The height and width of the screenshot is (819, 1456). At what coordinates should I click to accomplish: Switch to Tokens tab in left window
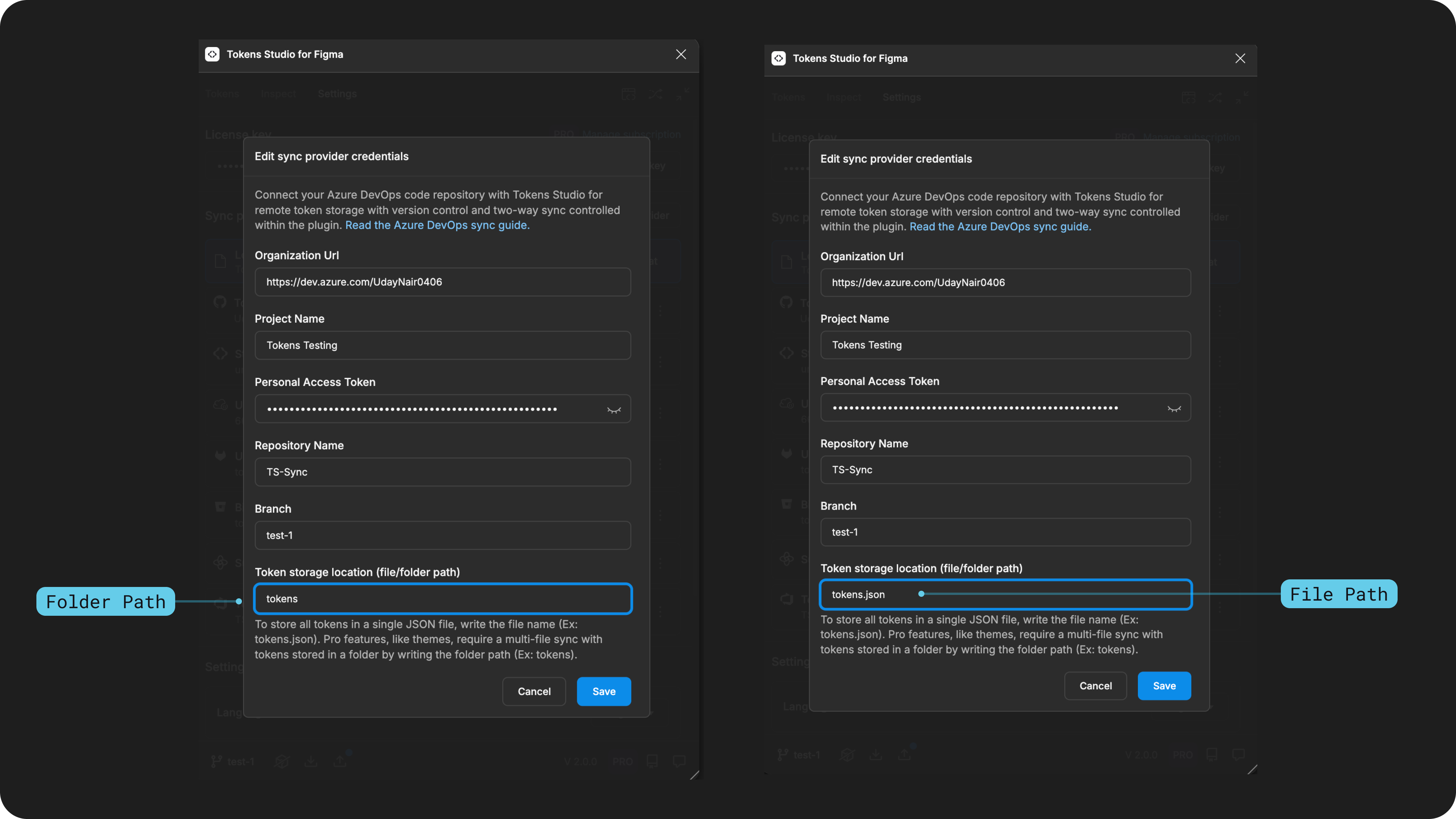tap(222, 94)
